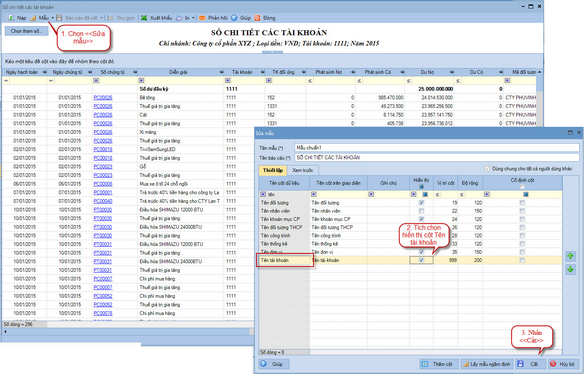
Task: Open voucher link PC00008 for Mua xe ô tô
Action: click(x=103, y=184)
